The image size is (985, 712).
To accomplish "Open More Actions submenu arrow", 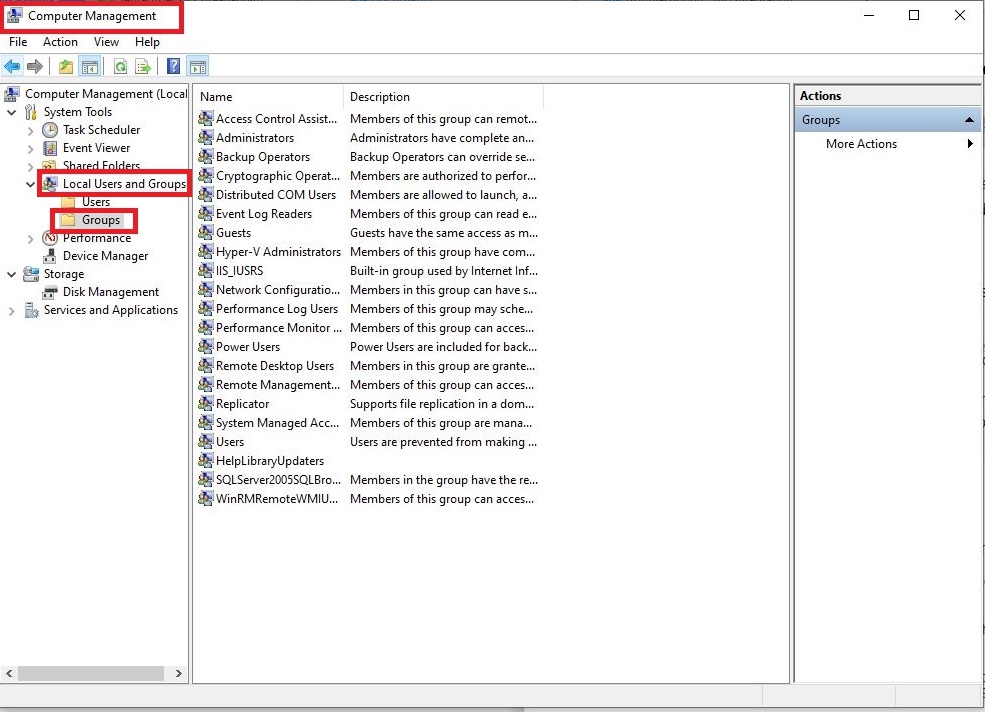I will click(x=971, y=143).
